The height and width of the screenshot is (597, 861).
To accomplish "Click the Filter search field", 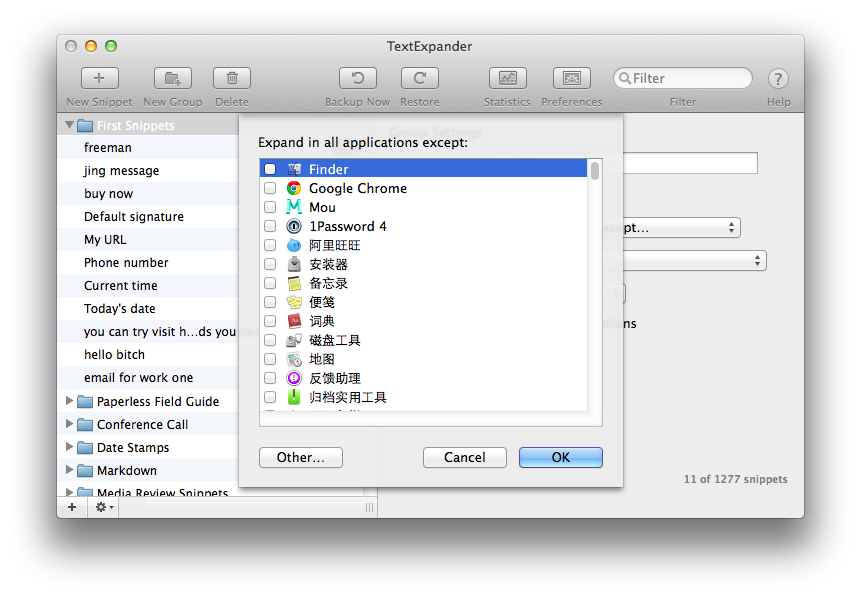I will [x=683, y=79].
